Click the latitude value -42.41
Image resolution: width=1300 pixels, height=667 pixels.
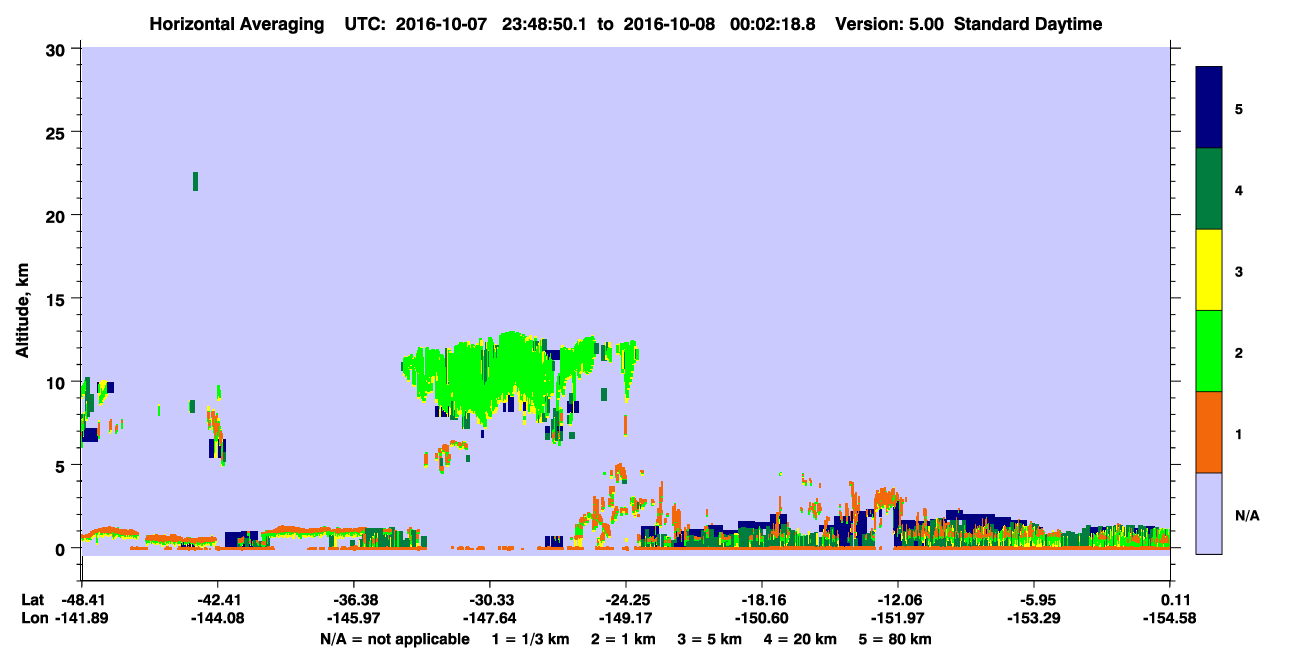click(x=217, y=600)
